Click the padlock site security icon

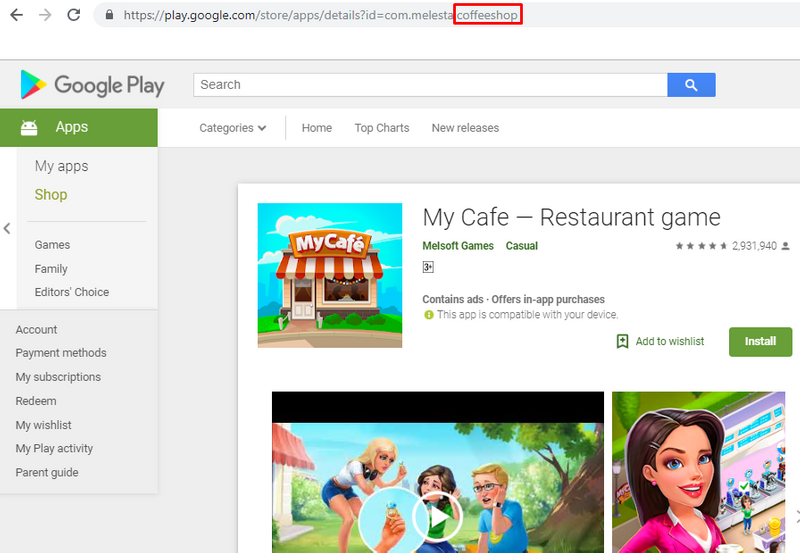pos(109,15)
